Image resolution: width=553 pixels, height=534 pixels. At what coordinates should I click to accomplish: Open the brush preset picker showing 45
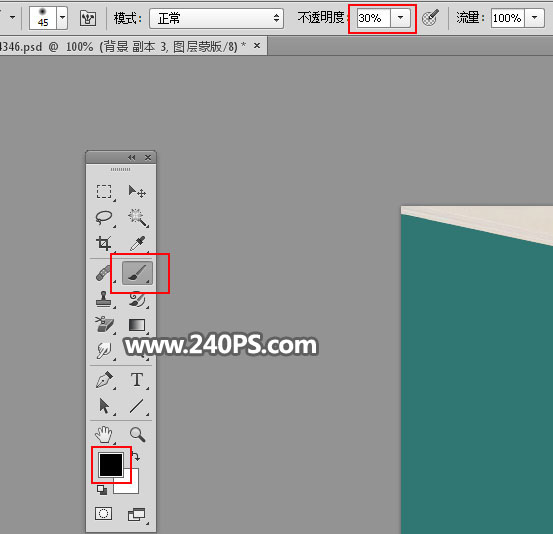click(x=43, y=18)
